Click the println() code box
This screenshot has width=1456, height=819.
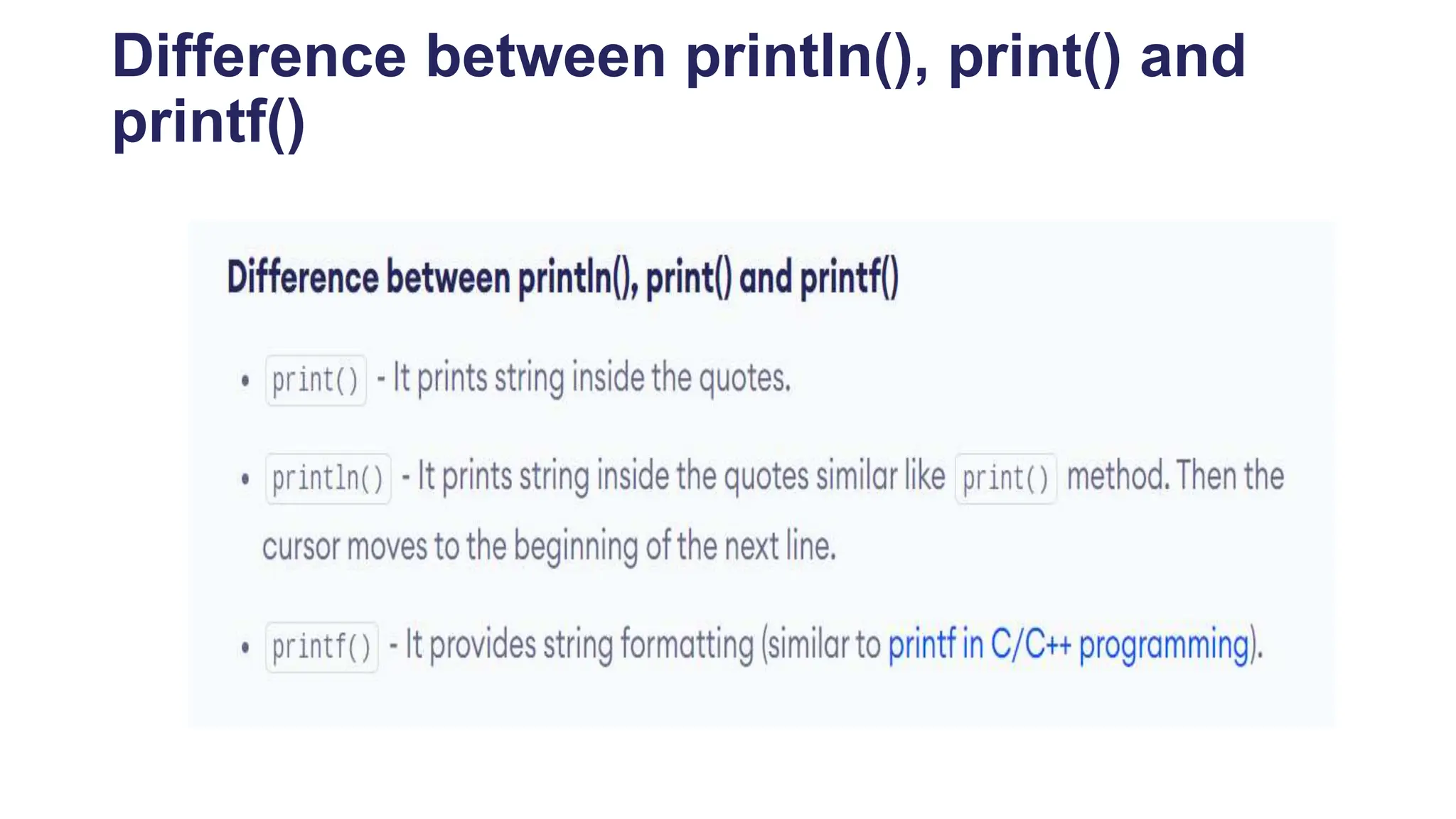coord(328,478)
